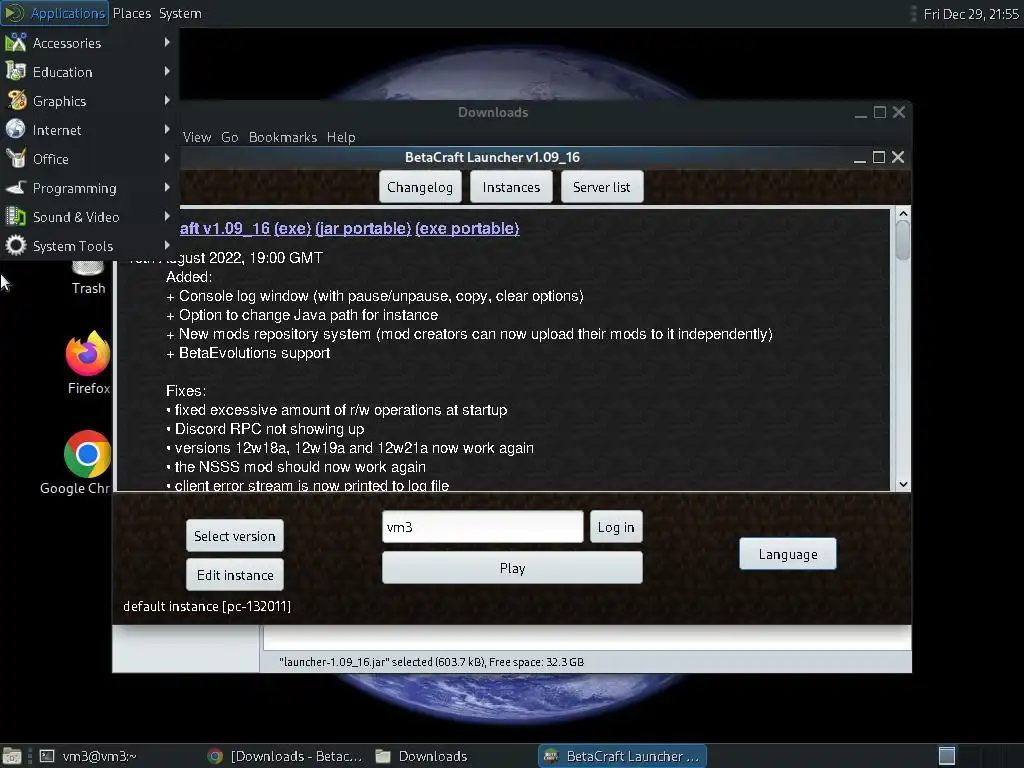Click the launcher-1.09_16.jar status bar text

[x=431, y=662]
